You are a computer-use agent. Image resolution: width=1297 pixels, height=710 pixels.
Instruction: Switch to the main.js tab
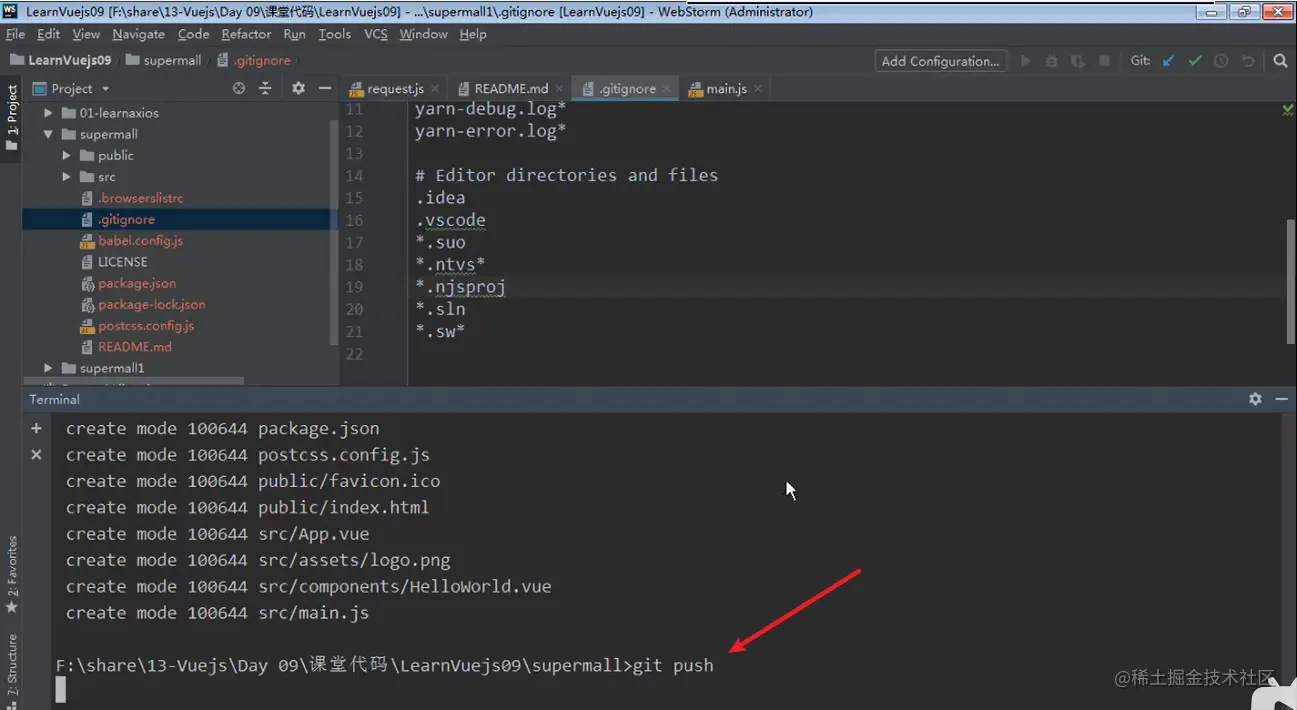pos(726,89)
